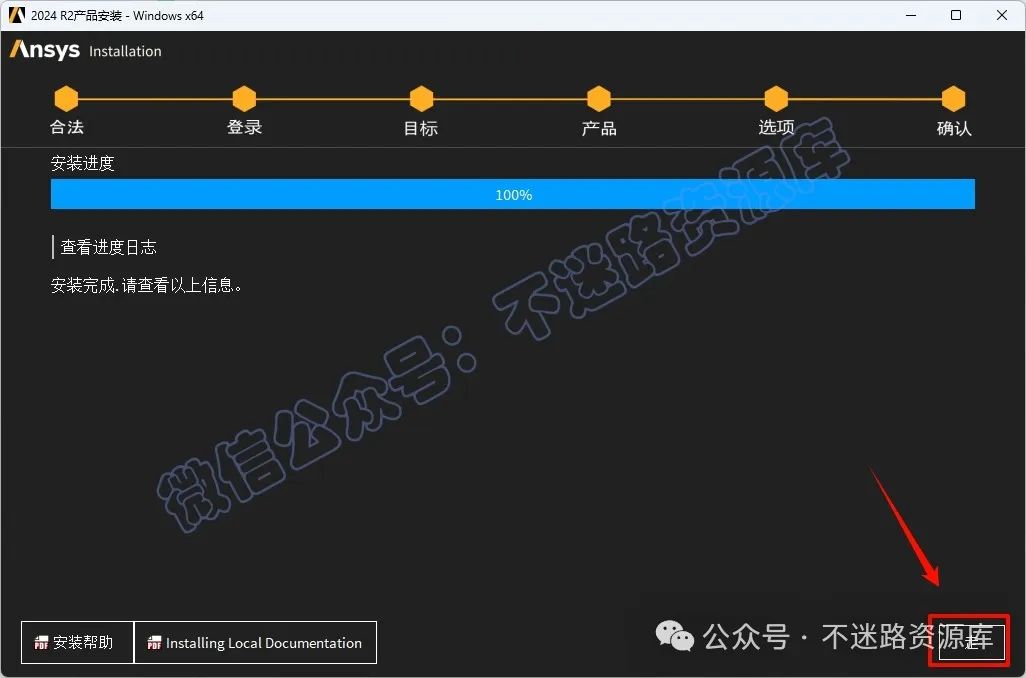The image size is (1026, 678).
Task: Click the 安装进度 heading label
Action: tap(82, 163)
